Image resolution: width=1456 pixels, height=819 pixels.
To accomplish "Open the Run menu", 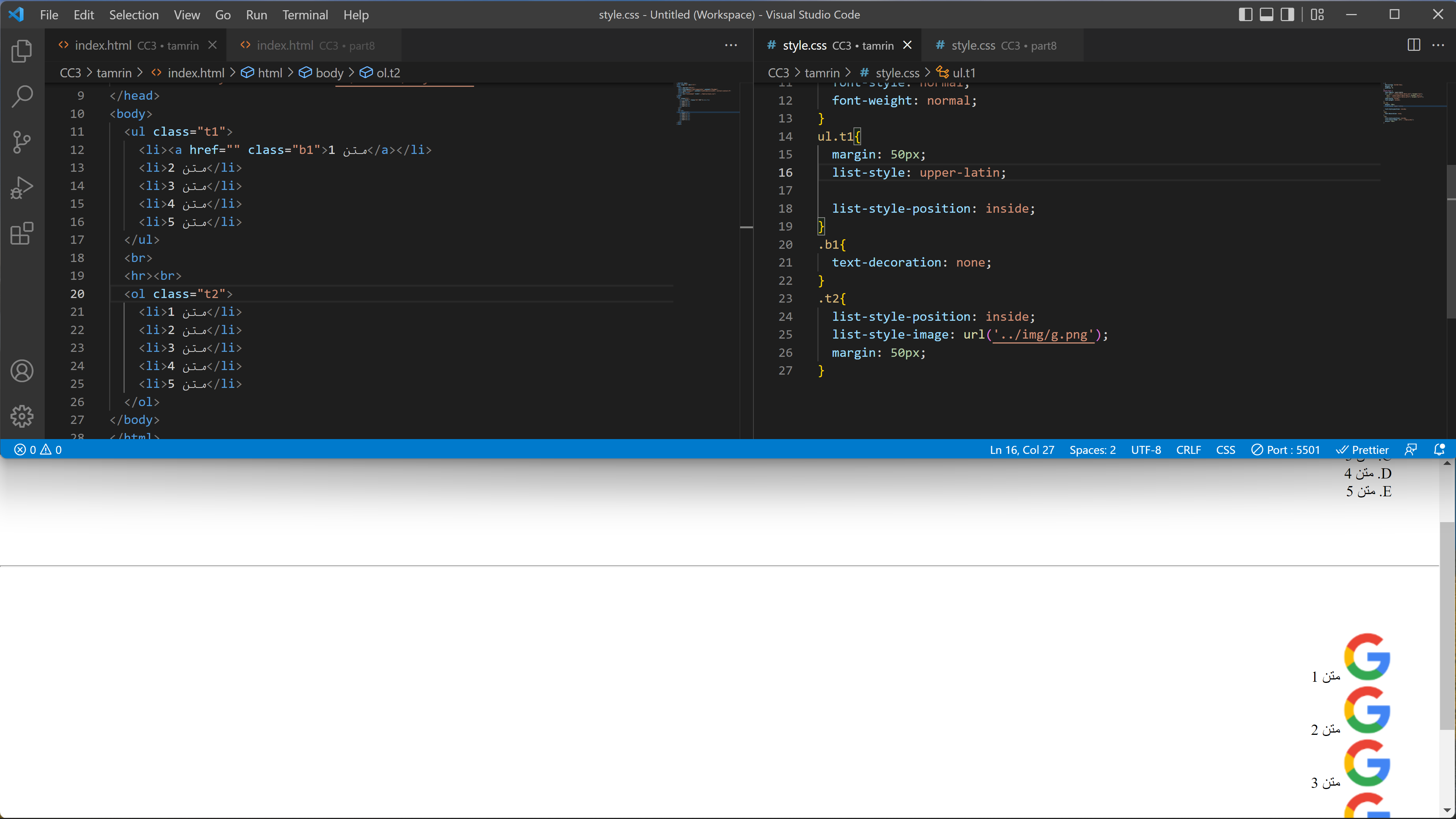I will click(x=257, y=15).
